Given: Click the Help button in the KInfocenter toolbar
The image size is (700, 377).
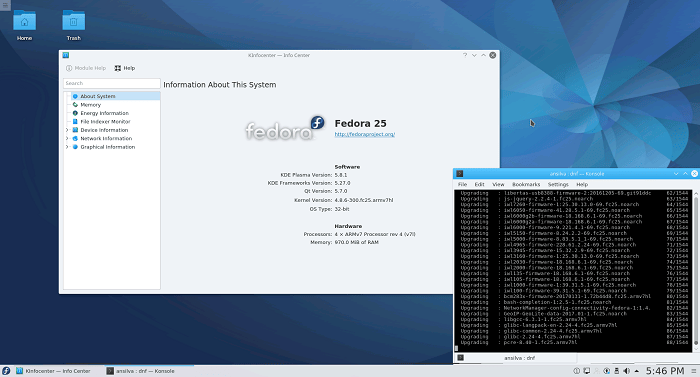Looking at the screenshot, I should click(125, 68).
